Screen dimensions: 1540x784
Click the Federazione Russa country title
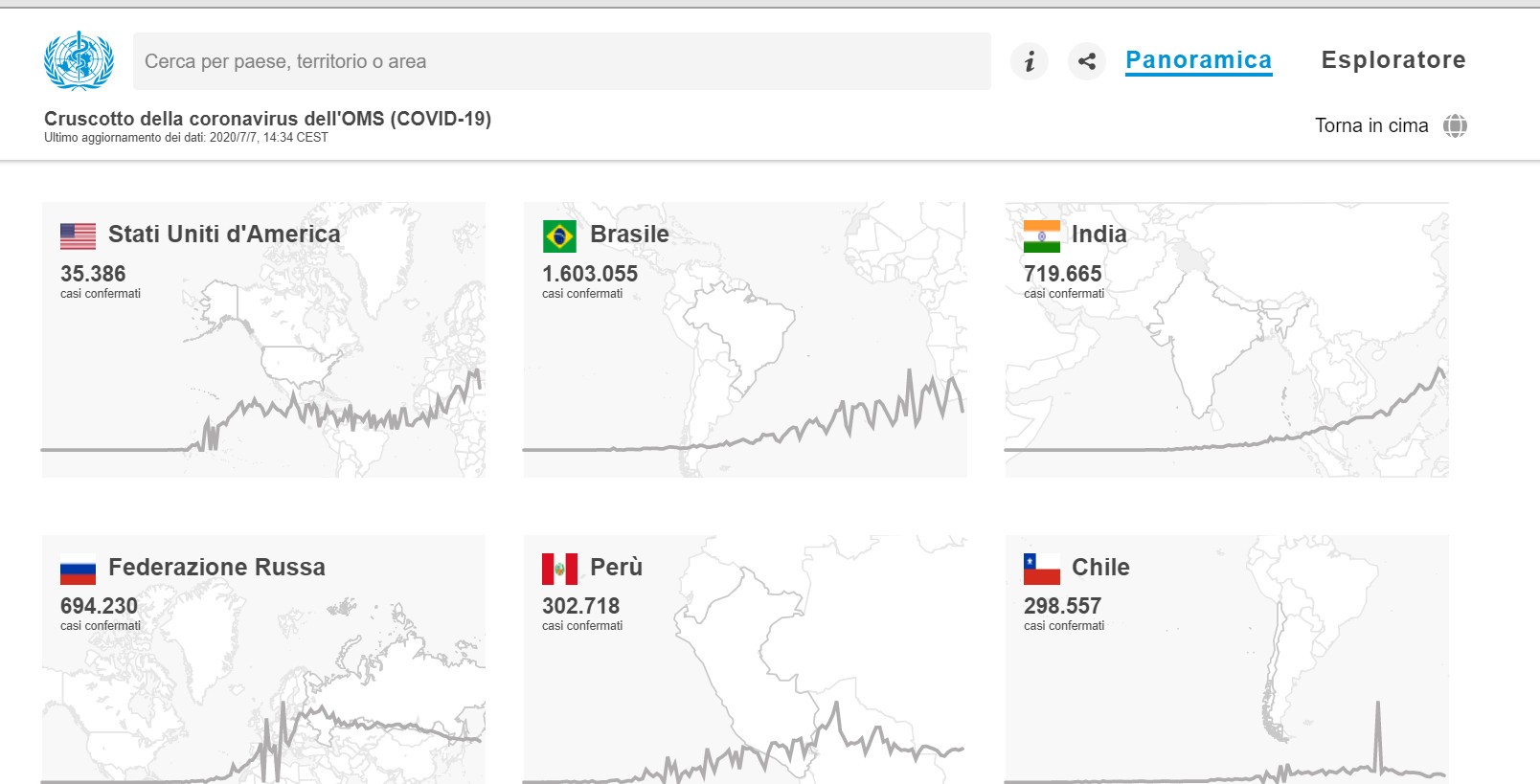point(216,568)
